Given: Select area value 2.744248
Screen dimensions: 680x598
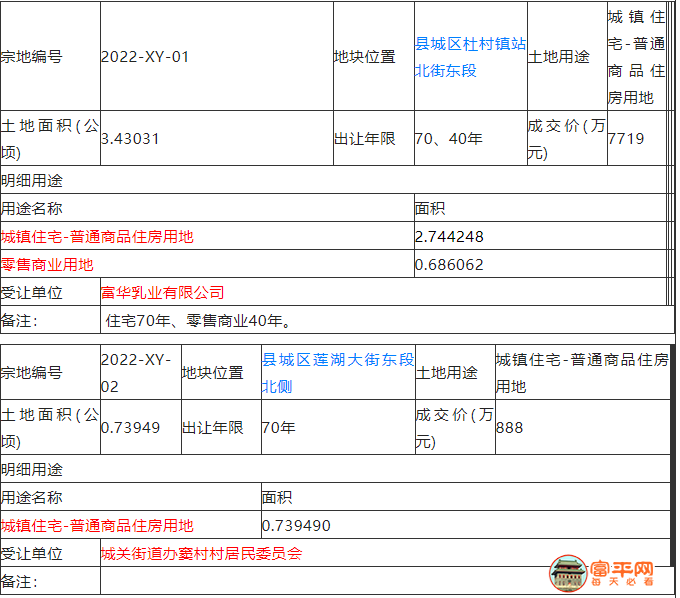Looking at the screenshot, I should click(x=449, y=237).
